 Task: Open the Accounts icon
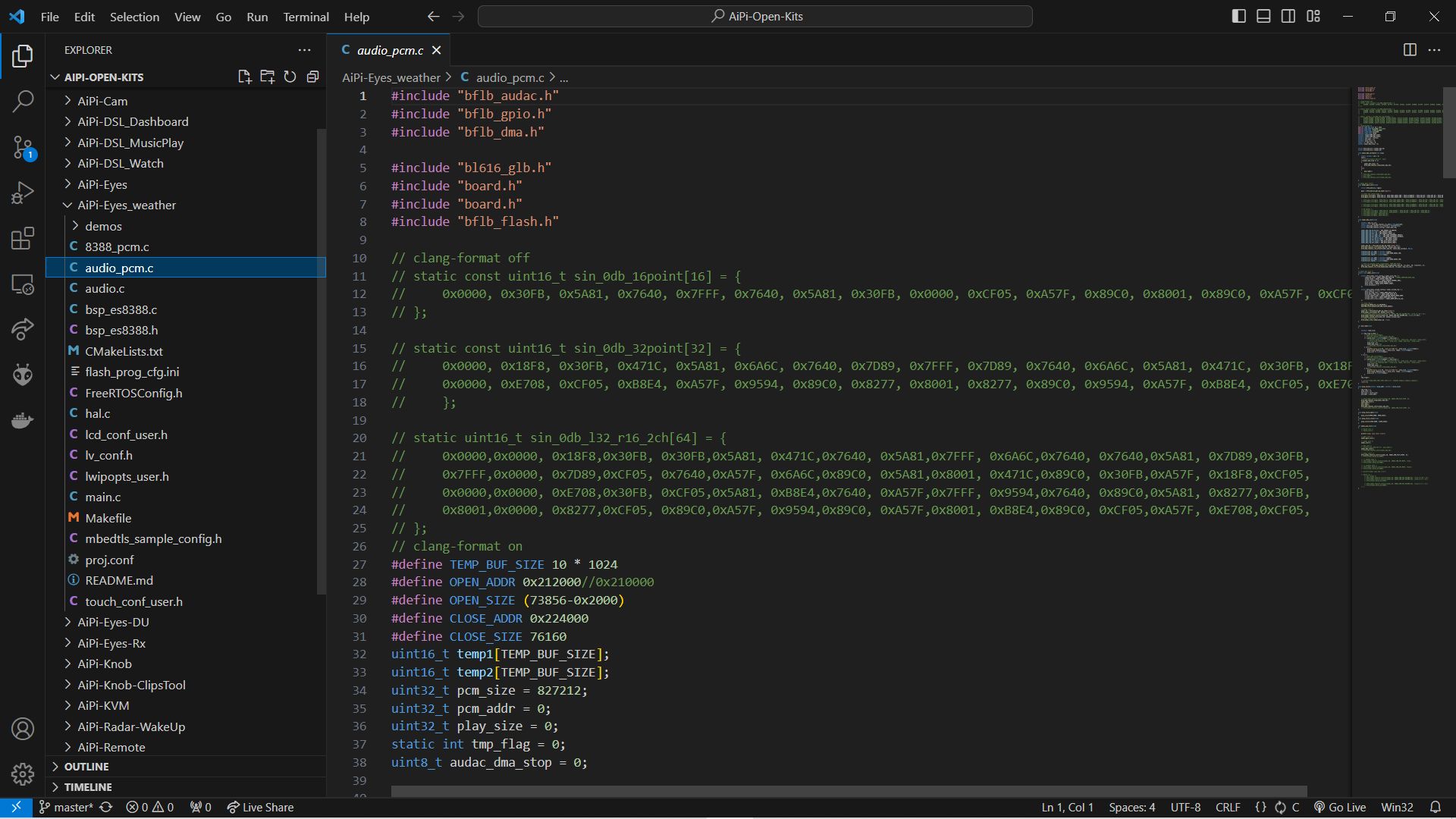tap(23, 729)
